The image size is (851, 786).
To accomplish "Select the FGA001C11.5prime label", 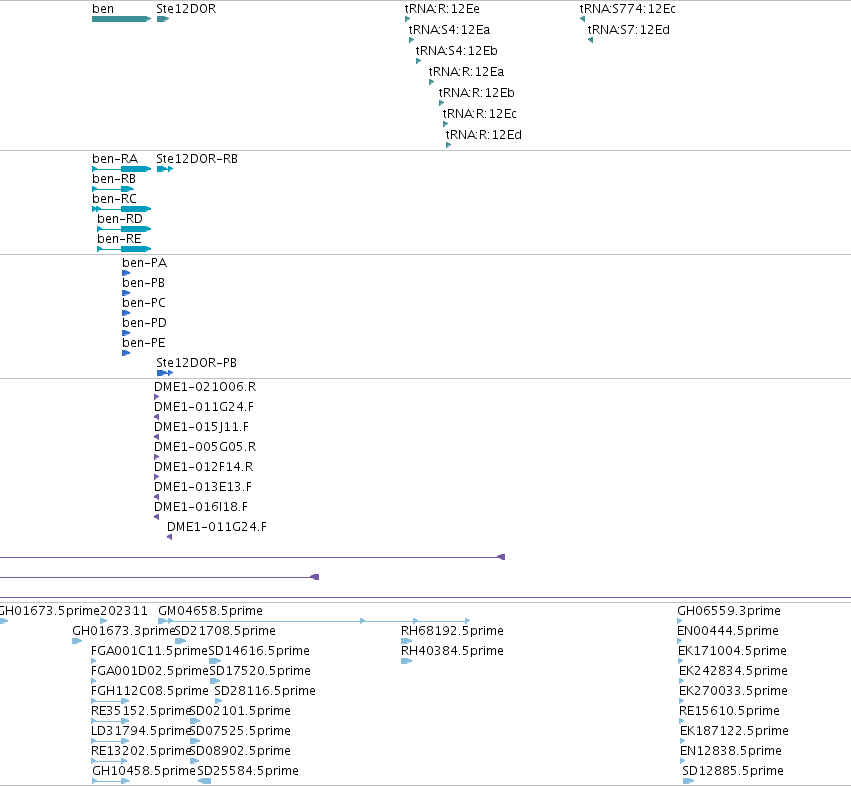I will click(149, 651).
